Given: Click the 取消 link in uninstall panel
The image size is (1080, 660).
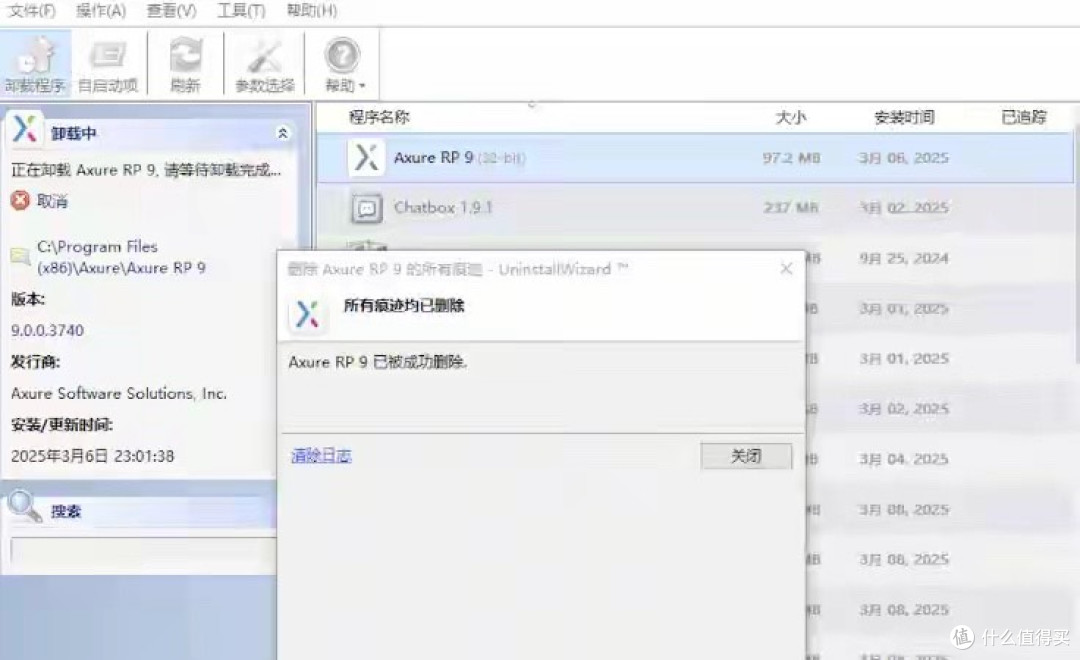Looking at the screenshot, I should click(x=52, y=201).
